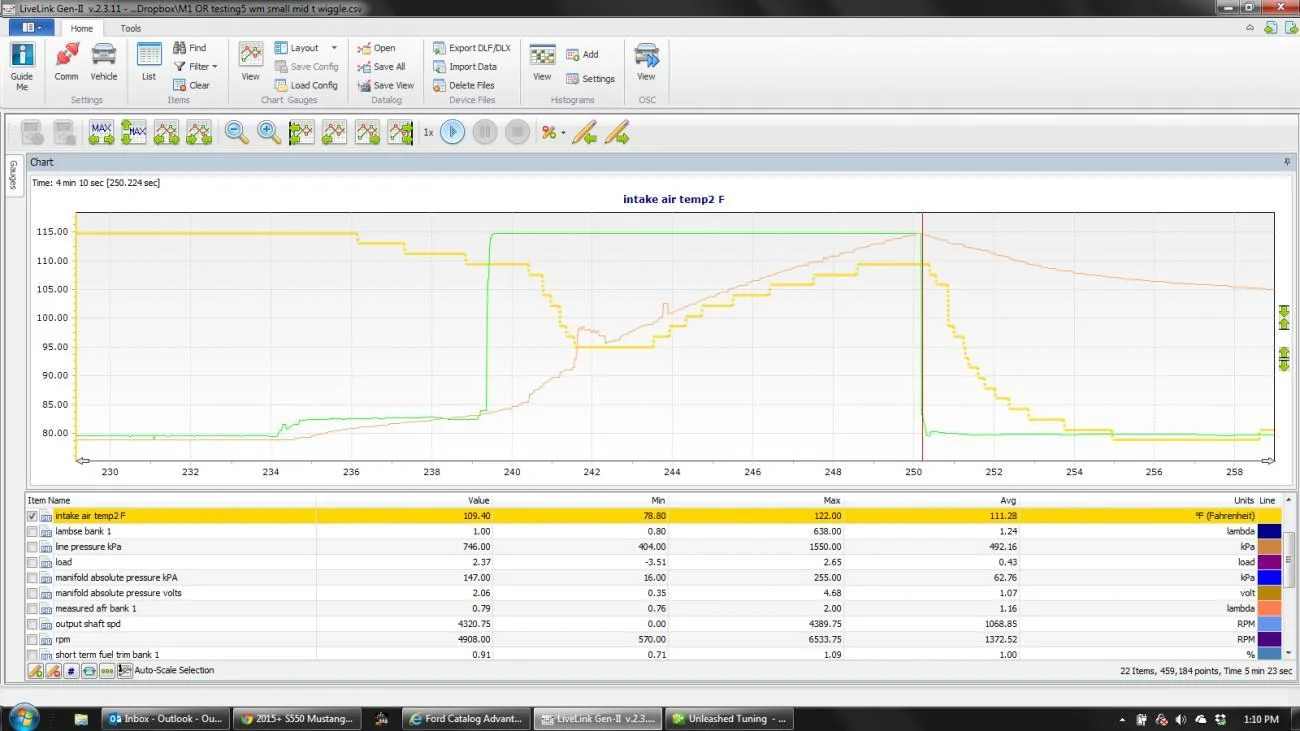Open the Windows Start menu

(22, 717)
